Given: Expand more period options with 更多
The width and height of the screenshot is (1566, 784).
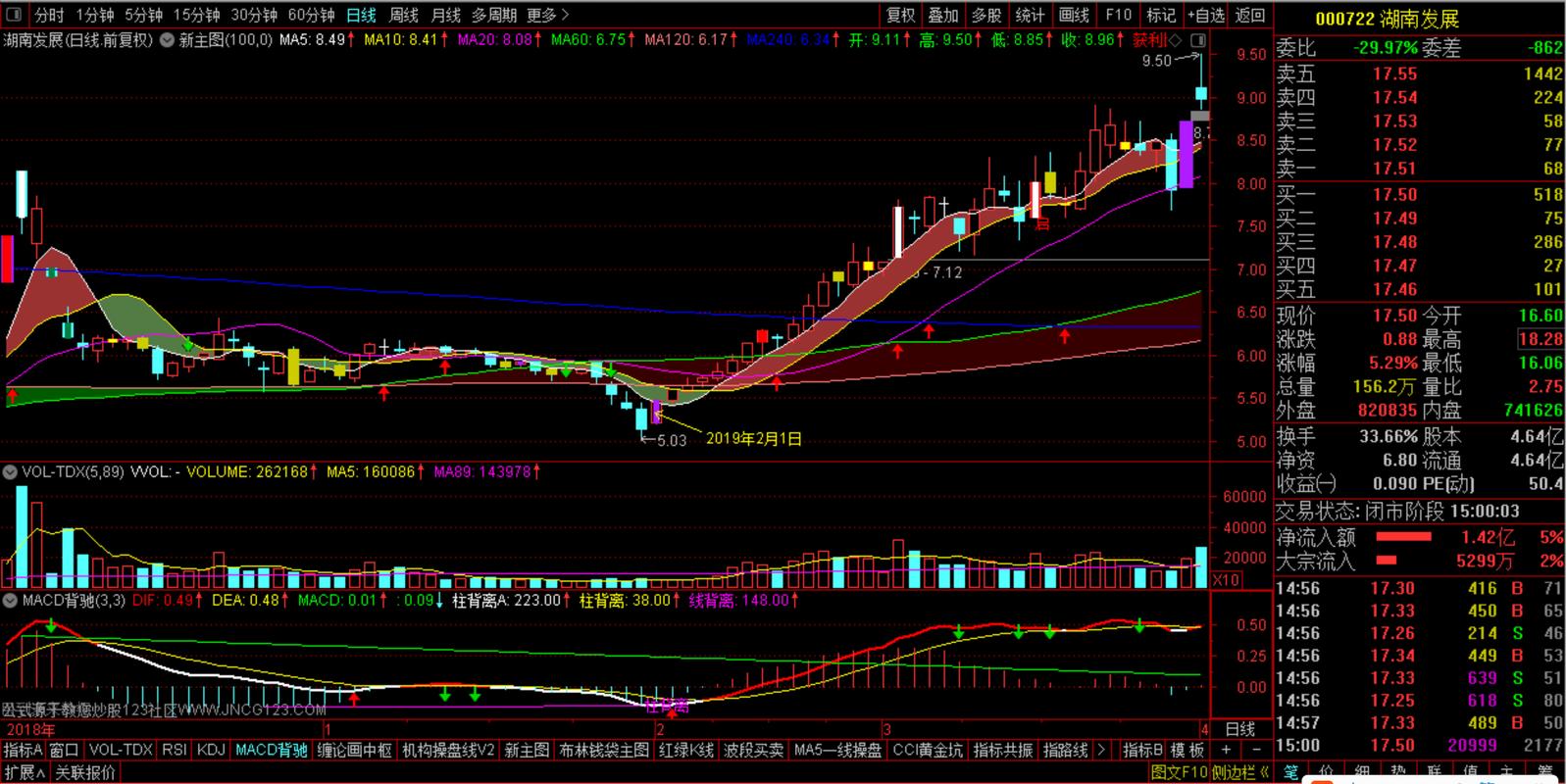Looking at the screenshot, I should tap(547, 16).
